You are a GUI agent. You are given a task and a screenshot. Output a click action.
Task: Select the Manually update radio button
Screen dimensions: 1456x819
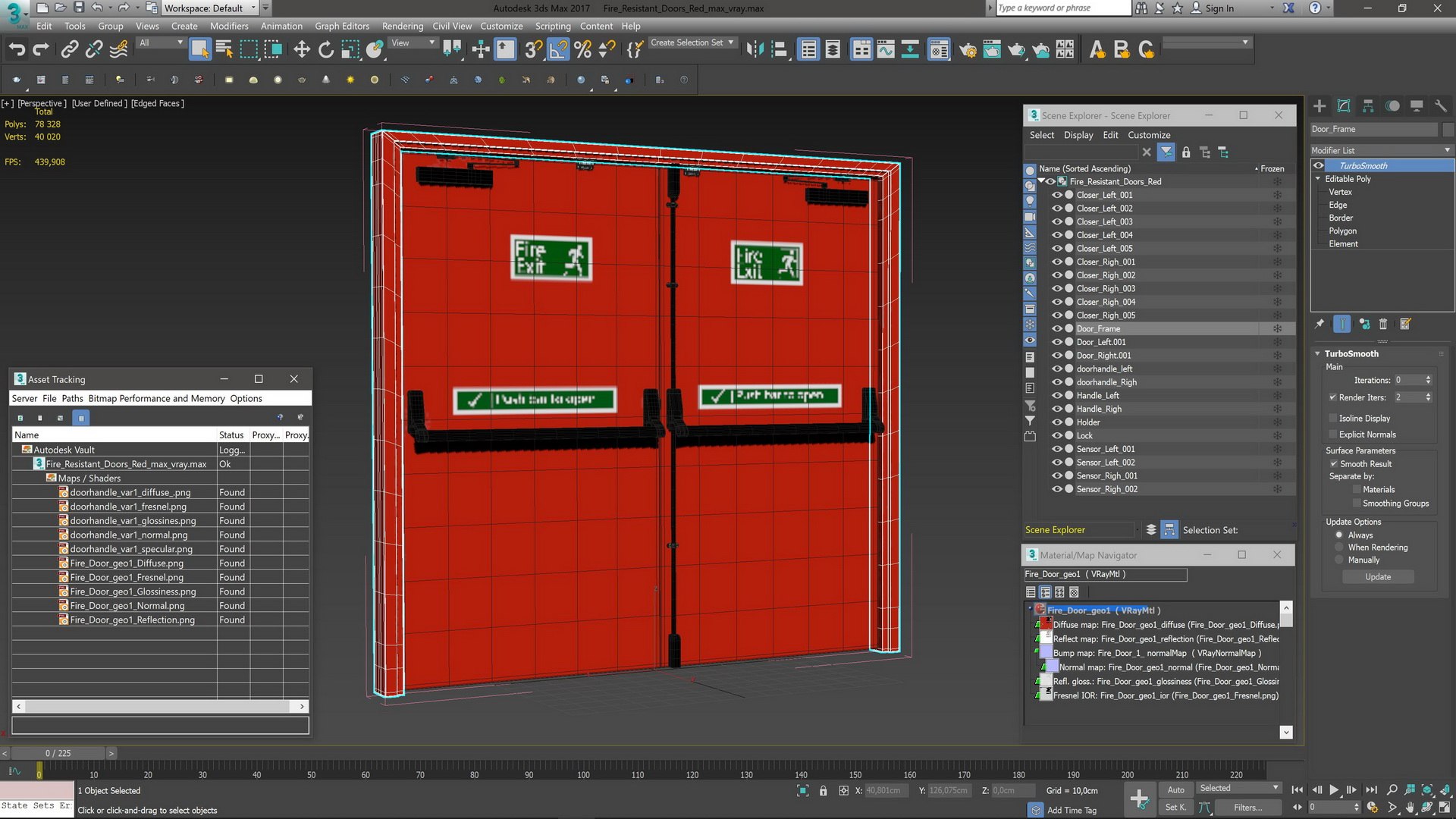point(1339,560)
